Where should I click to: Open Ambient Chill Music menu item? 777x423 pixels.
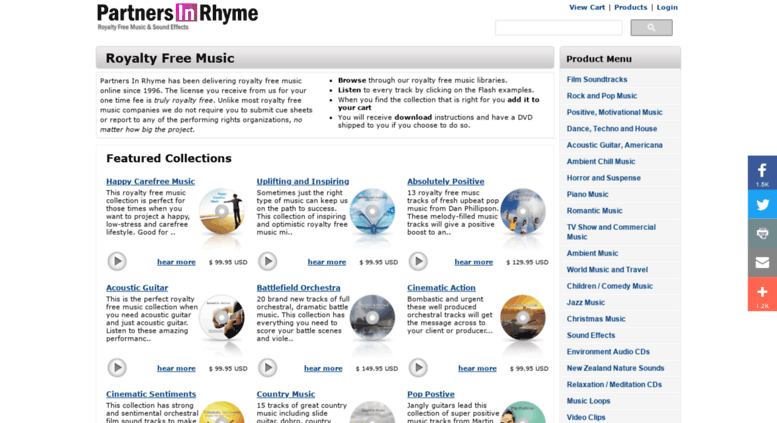point(601,161)
